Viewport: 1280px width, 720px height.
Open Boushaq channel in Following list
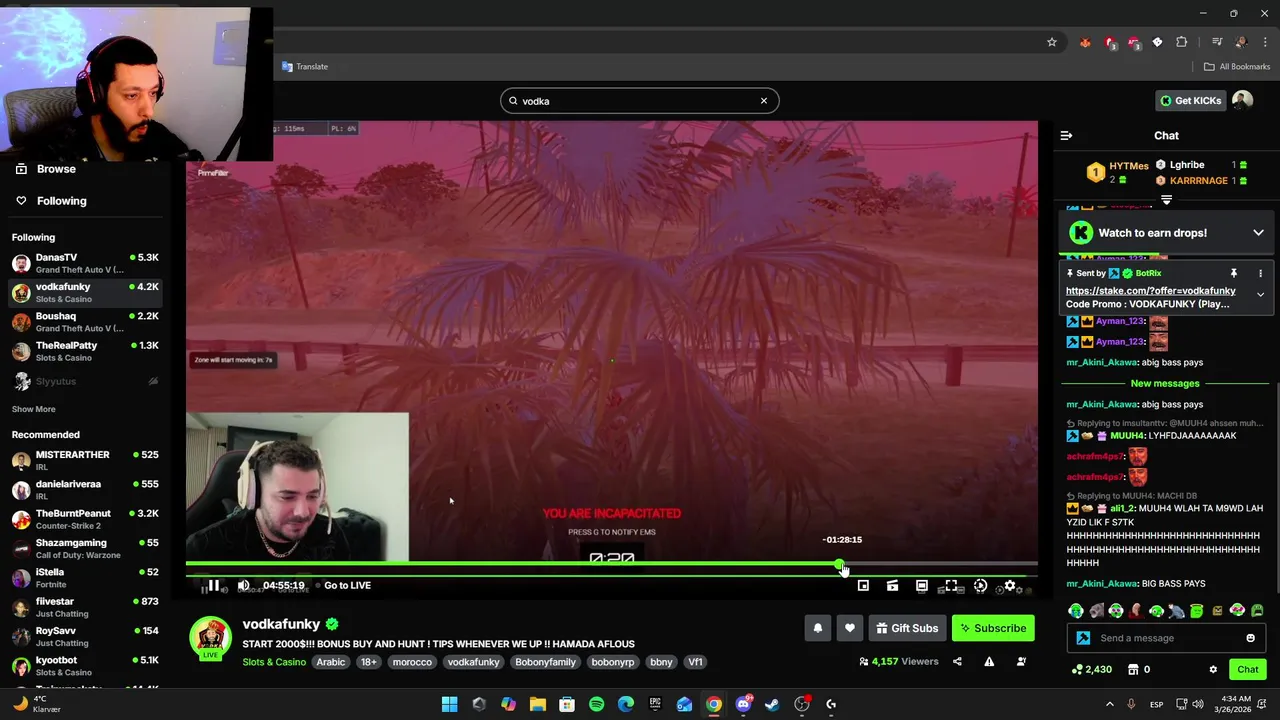[x=85, y=322]
